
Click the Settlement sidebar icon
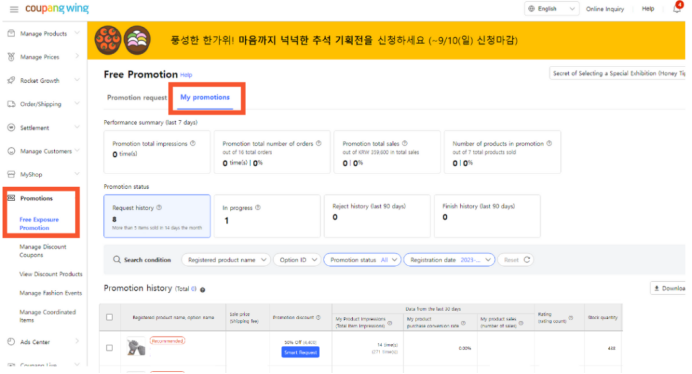[11, 127]
